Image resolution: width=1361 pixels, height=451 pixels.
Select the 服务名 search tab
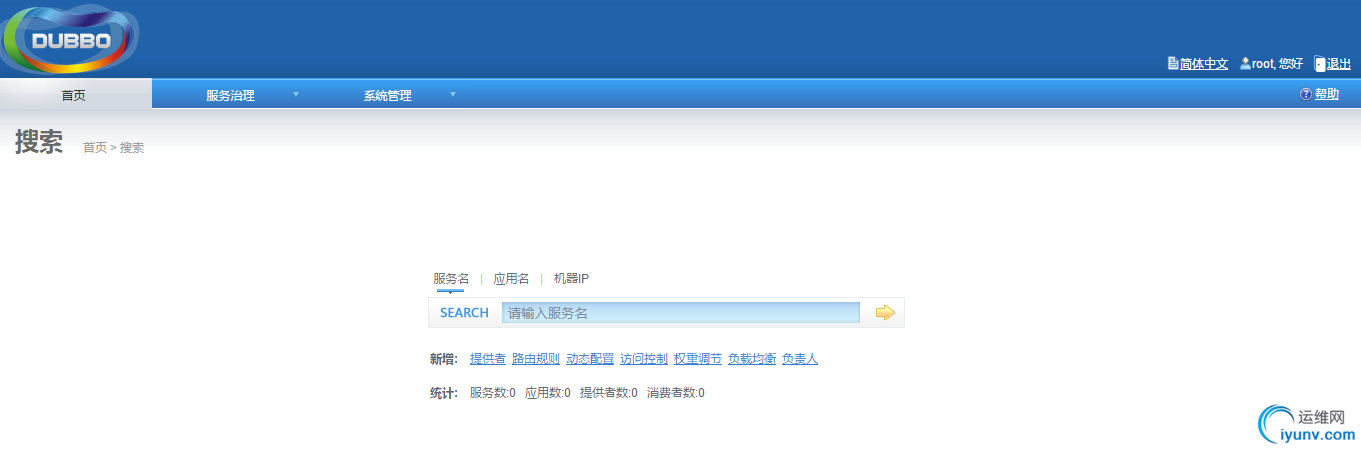point(451,279)
